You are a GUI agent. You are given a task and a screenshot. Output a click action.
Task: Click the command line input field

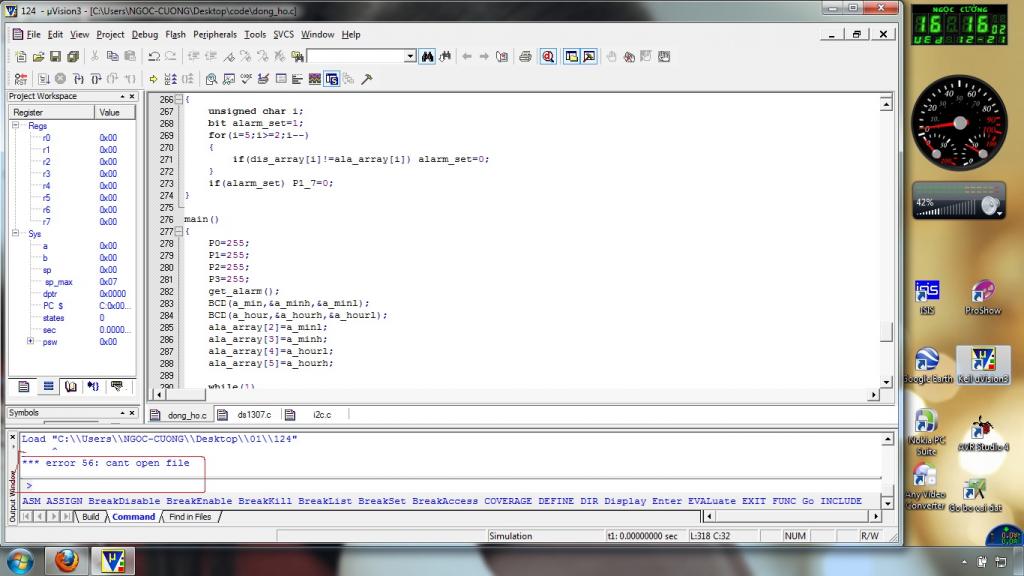pyautogui.click(x=450, y=485)
